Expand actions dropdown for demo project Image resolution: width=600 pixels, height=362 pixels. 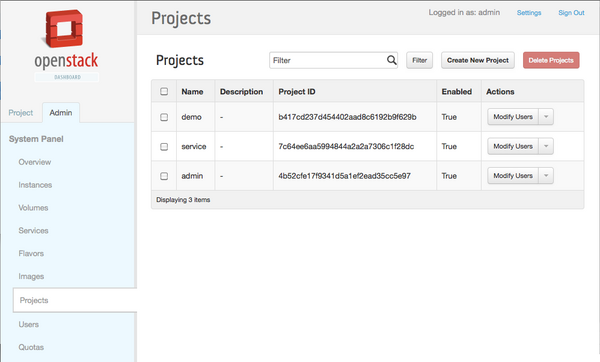[x=546, y=117]
